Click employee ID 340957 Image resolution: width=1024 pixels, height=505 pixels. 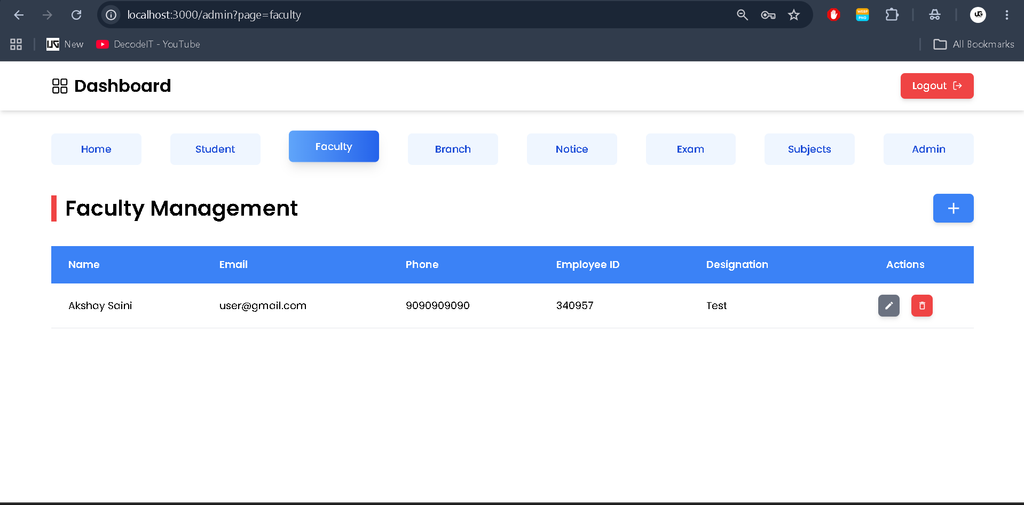tap(575, 305)
